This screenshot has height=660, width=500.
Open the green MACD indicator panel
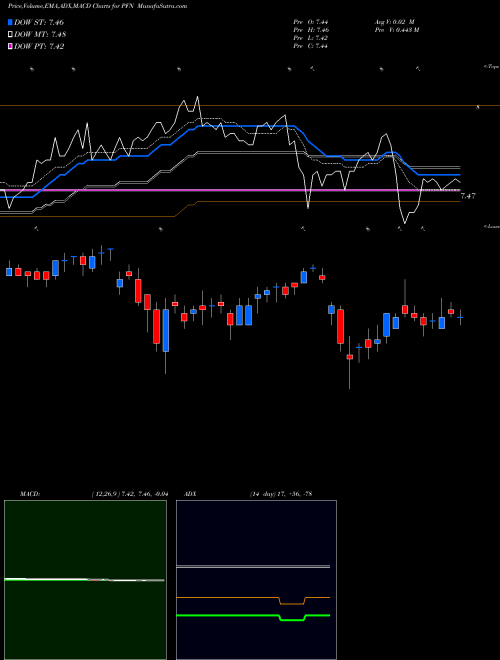(85, 580)
